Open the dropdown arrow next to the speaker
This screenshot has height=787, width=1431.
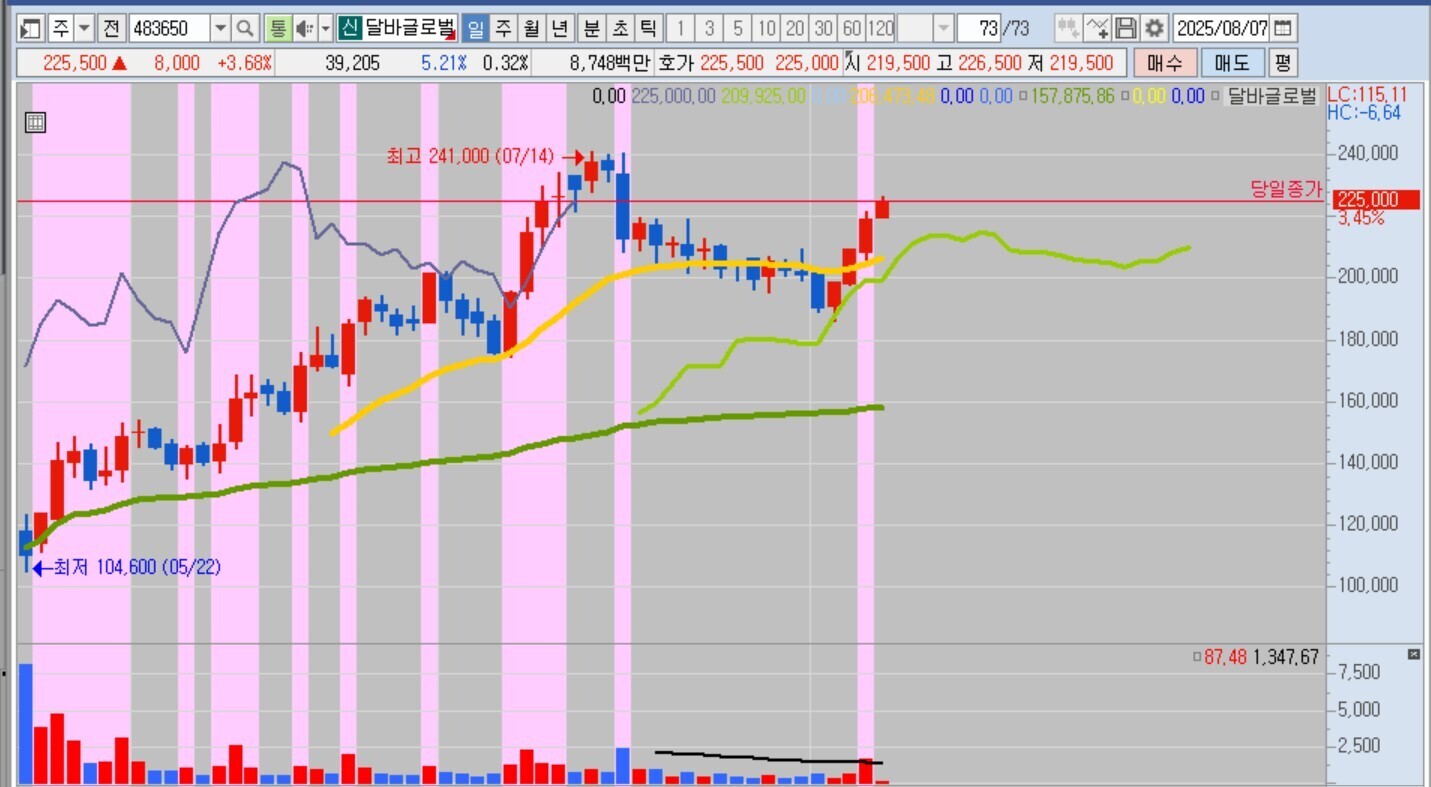tap(325, 27)
